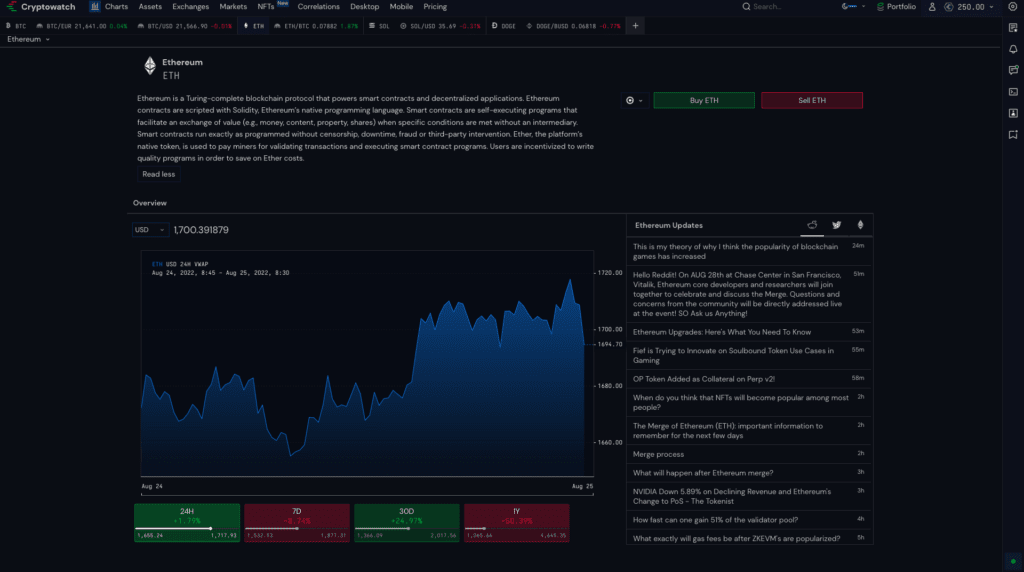Viewport: 1024px width, 572px height.
Task: Select the DOGE ticker group
Action: pos(504,26)
